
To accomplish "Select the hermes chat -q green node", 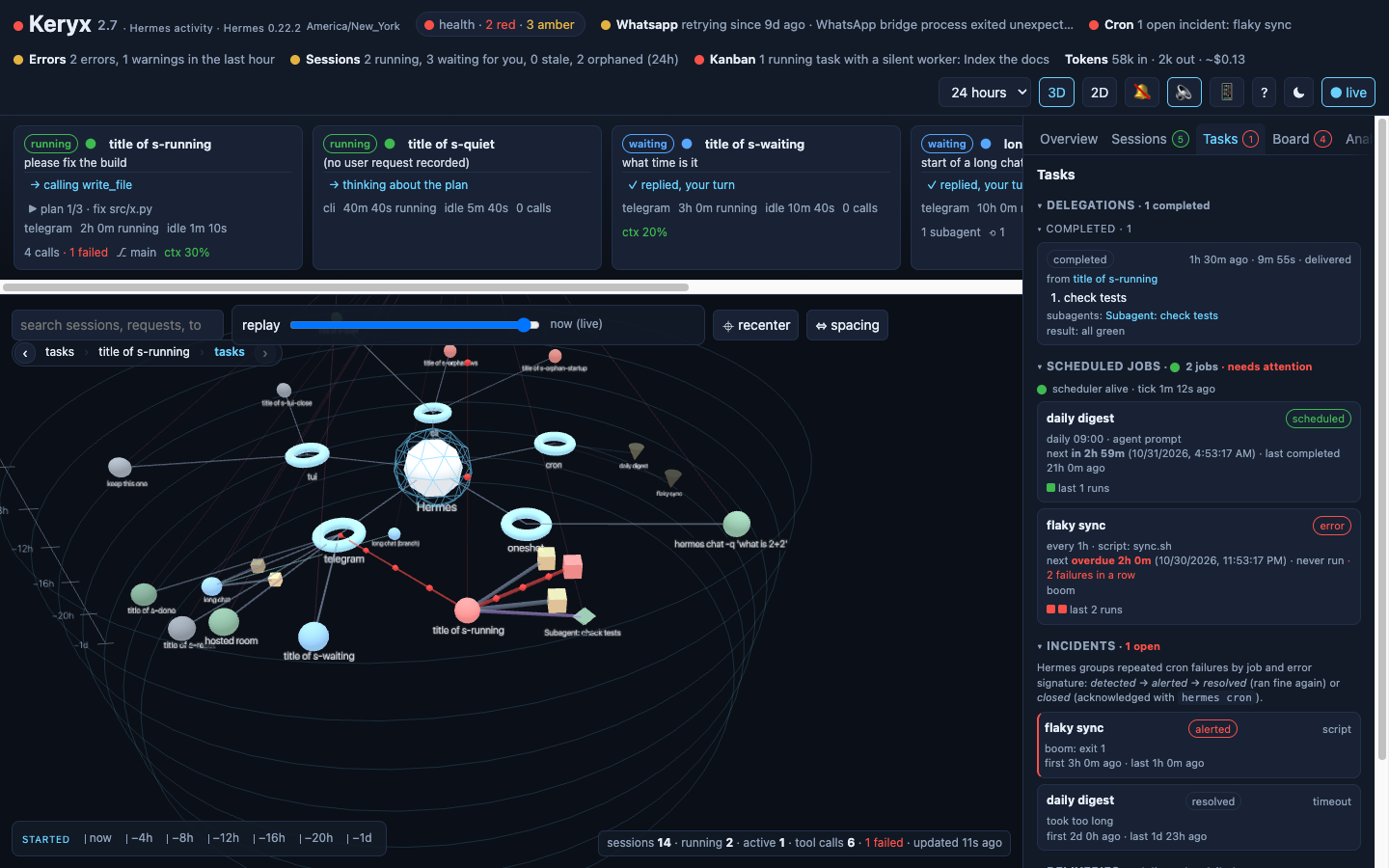I will coord(737,524).
